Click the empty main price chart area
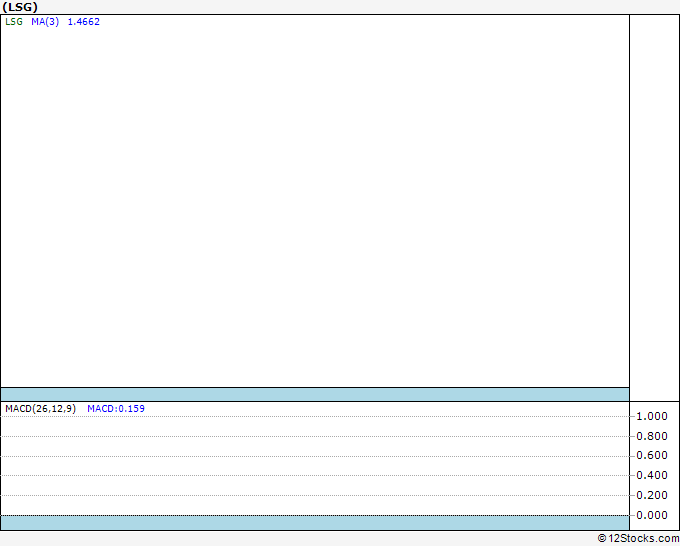Viewport: 680px width, 546px height. 315,200
